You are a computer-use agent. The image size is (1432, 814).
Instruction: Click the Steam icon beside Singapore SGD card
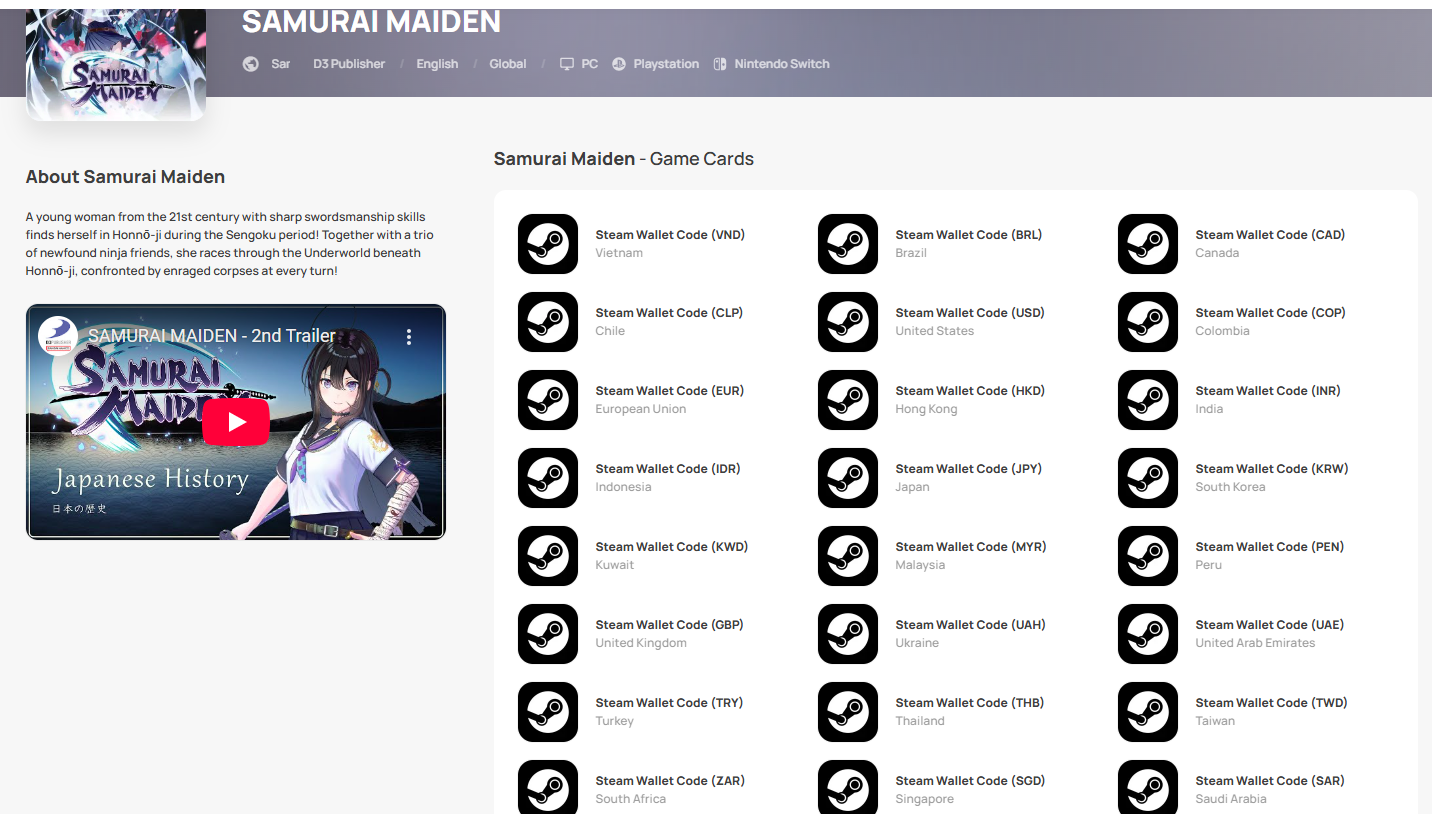848,787
